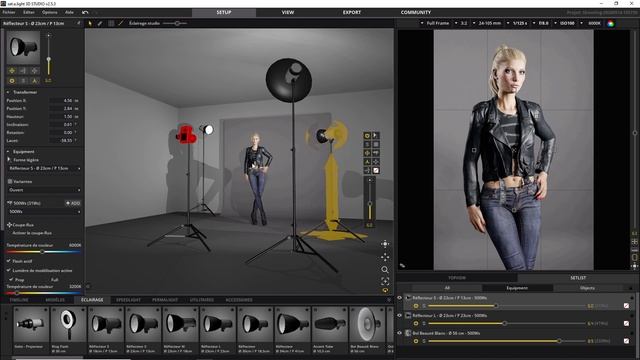
Task: Open the ISO100 dropdown
Action: 565,23
